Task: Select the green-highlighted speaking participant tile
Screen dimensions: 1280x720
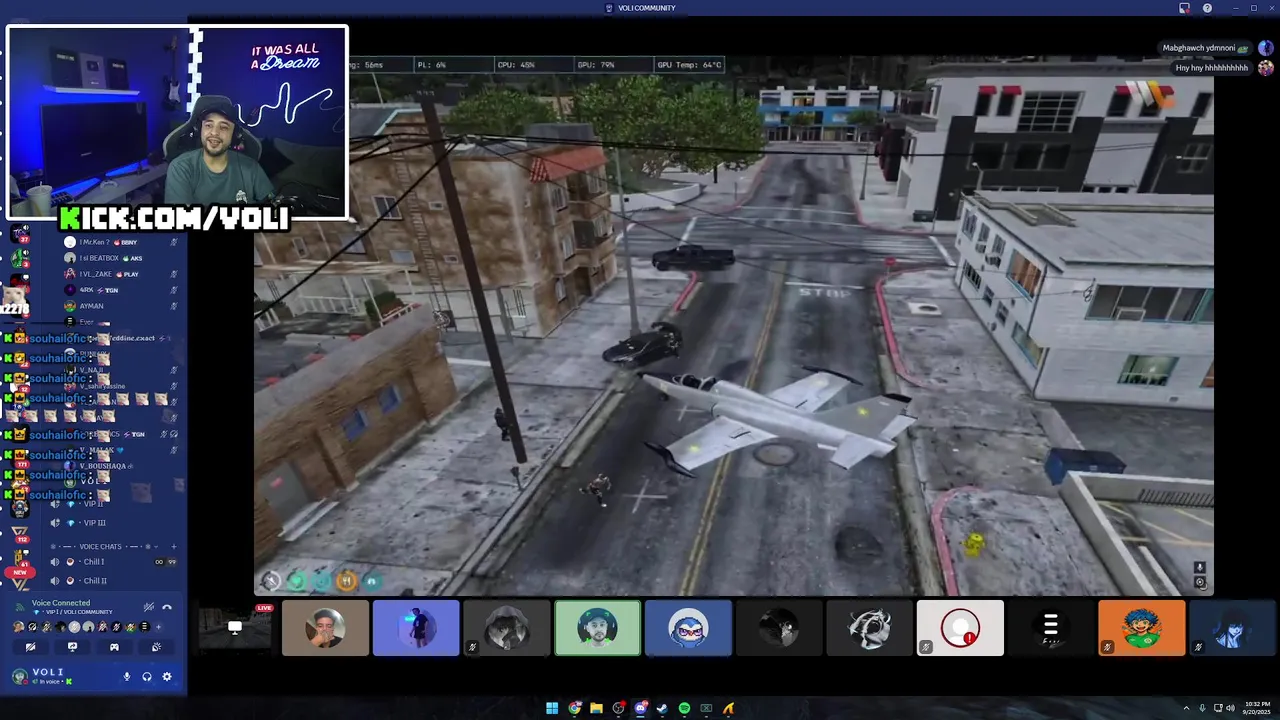Action: click(597, 628)
